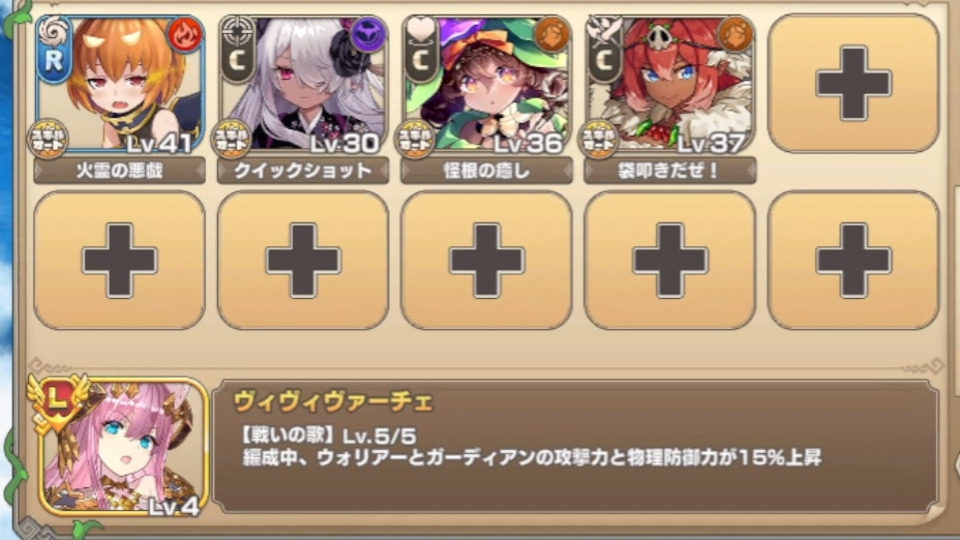
Task: Add a member in last bottom-row slot
Action: (x=853, y=260)
